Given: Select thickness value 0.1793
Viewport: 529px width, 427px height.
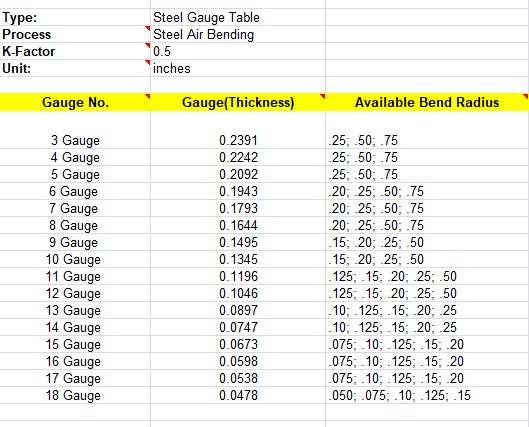Looking at the screenshot, I should (238, 208).
